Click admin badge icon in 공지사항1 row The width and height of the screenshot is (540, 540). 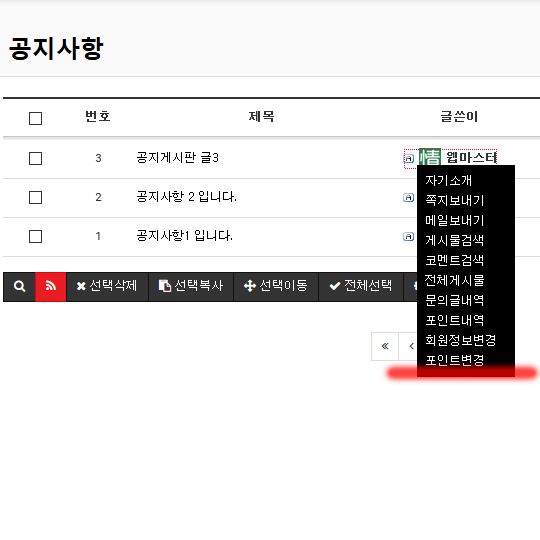tap(408, 237)
